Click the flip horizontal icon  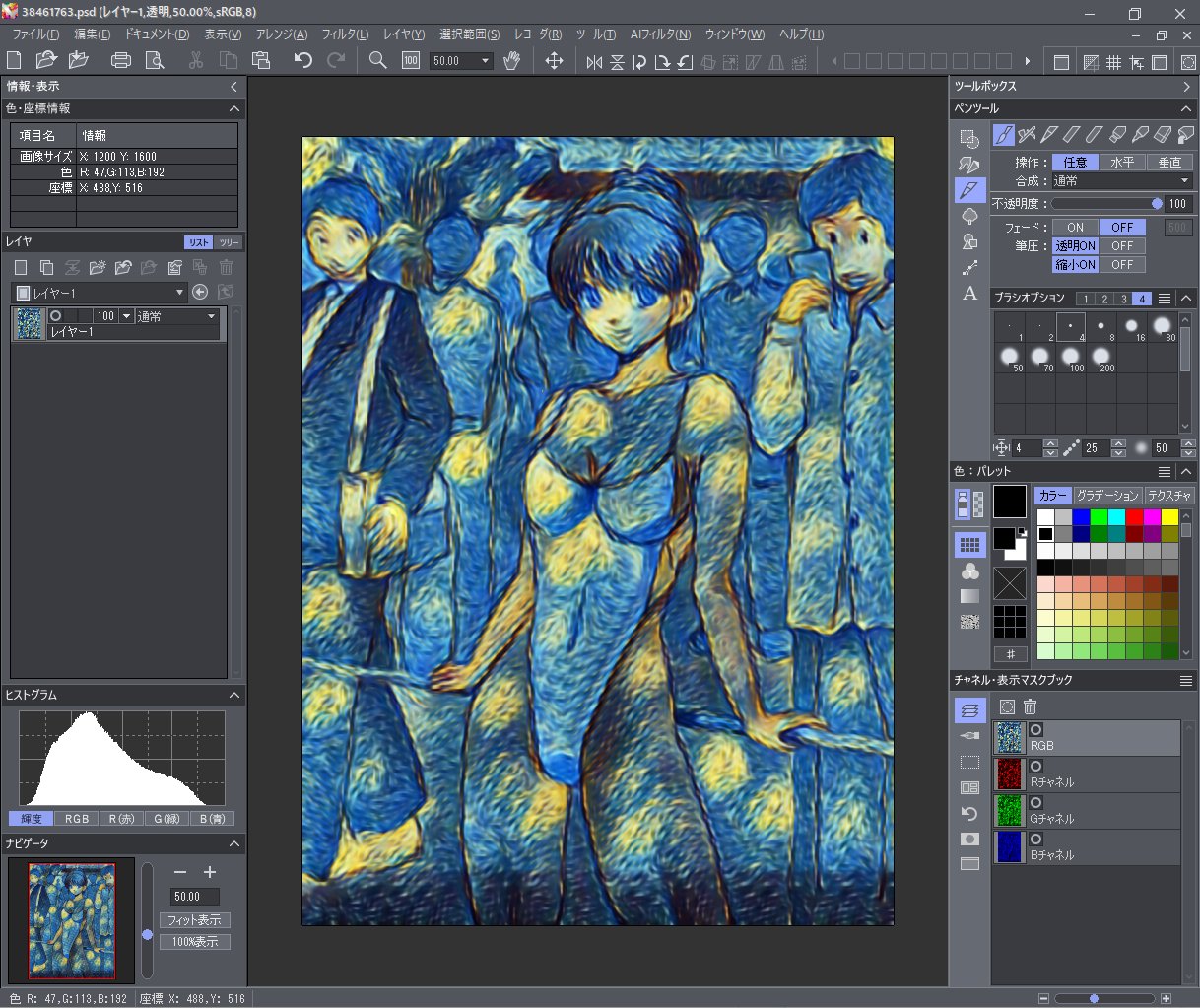coord(594,62)
